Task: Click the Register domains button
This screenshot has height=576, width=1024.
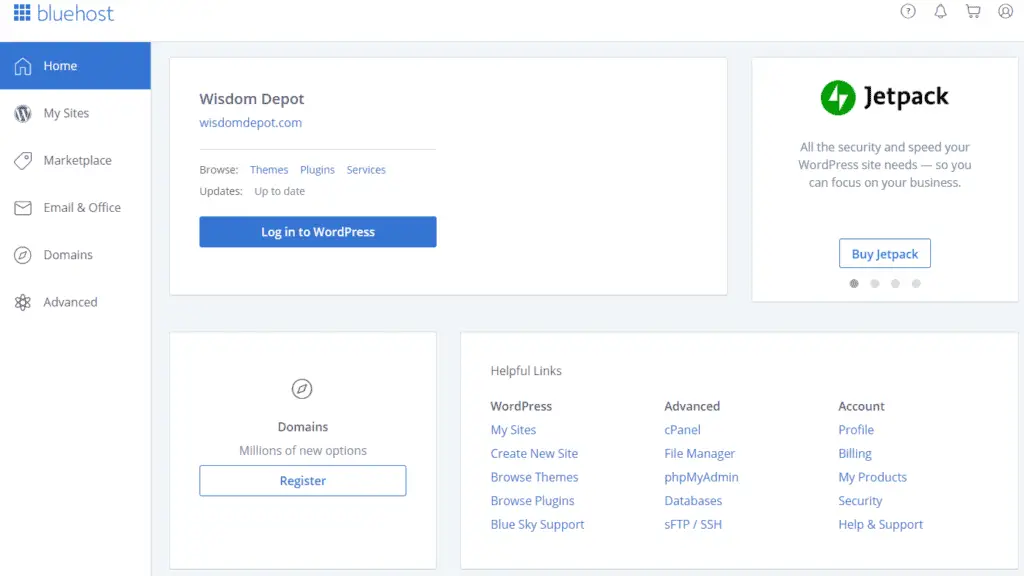Action: pos(303,481)
